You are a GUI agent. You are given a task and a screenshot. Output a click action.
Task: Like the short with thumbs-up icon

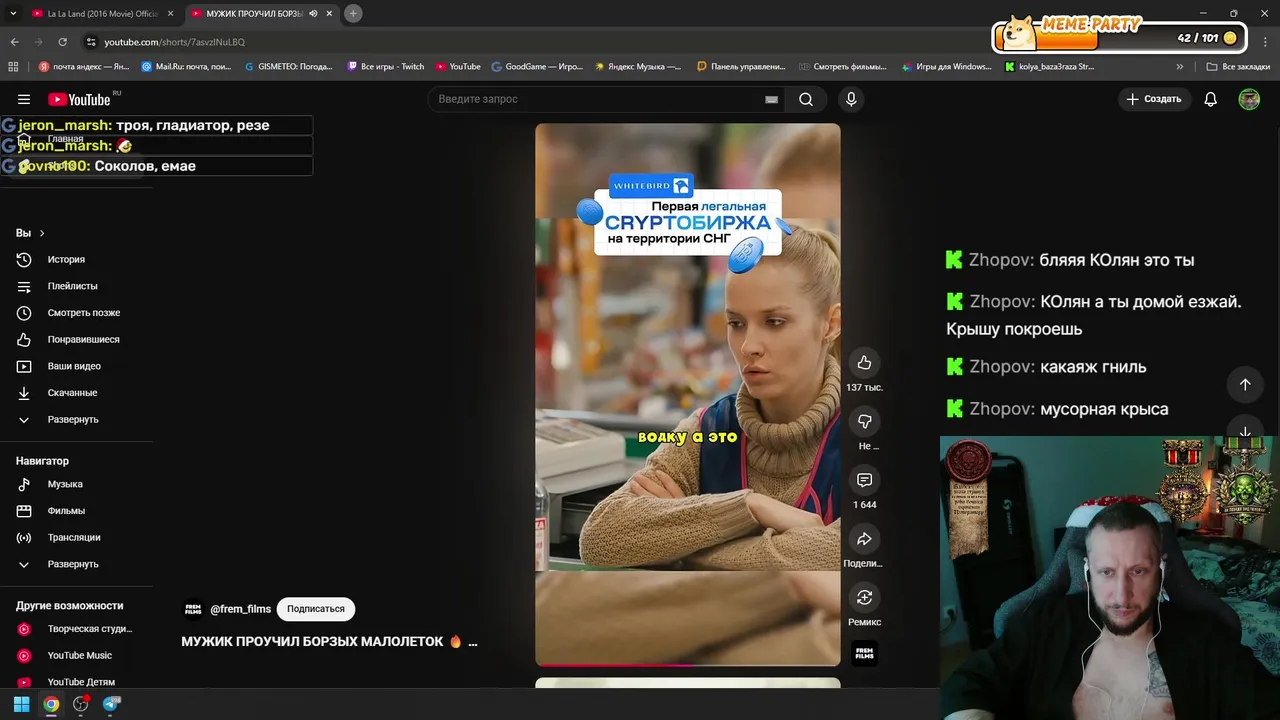pyautogui.click(x=864, y=363)
